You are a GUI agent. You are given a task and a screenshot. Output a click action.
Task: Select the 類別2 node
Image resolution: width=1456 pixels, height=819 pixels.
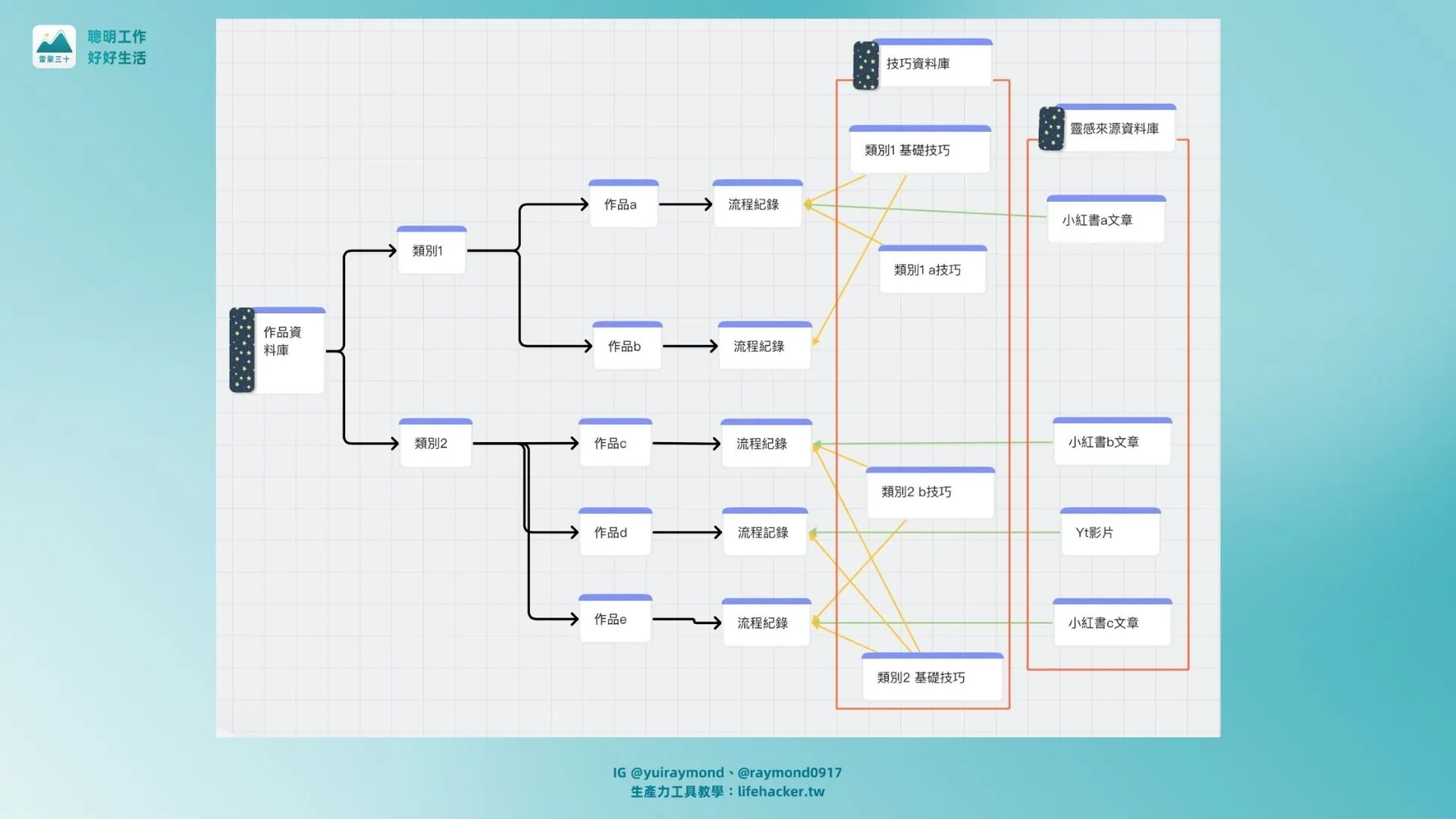pyautogui.click(x=435, y=444)
